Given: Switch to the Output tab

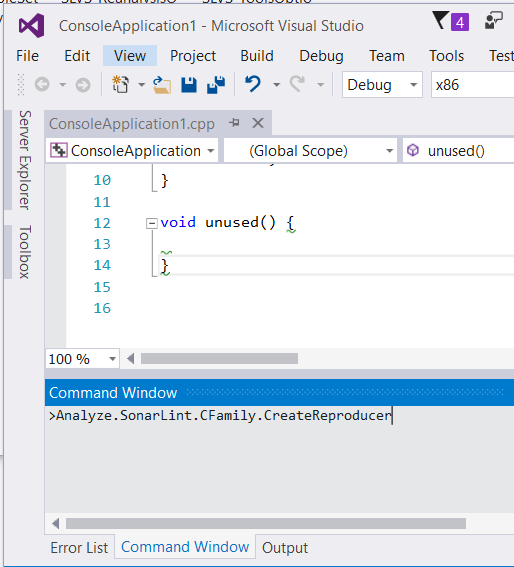Looking at the screenshot, I should coord(285,548).
